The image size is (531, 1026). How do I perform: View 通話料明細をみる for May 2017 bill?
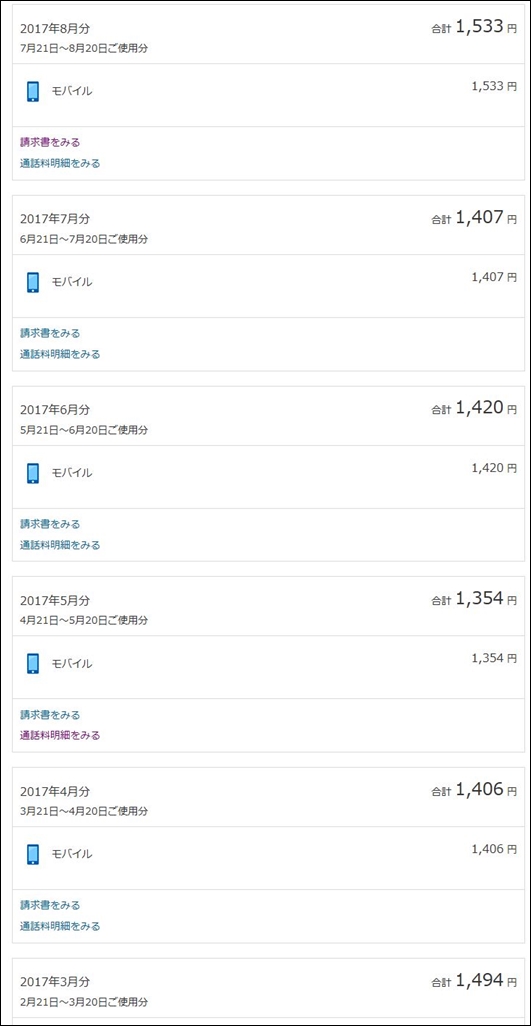pyautogui.click(x=60, y=735)
